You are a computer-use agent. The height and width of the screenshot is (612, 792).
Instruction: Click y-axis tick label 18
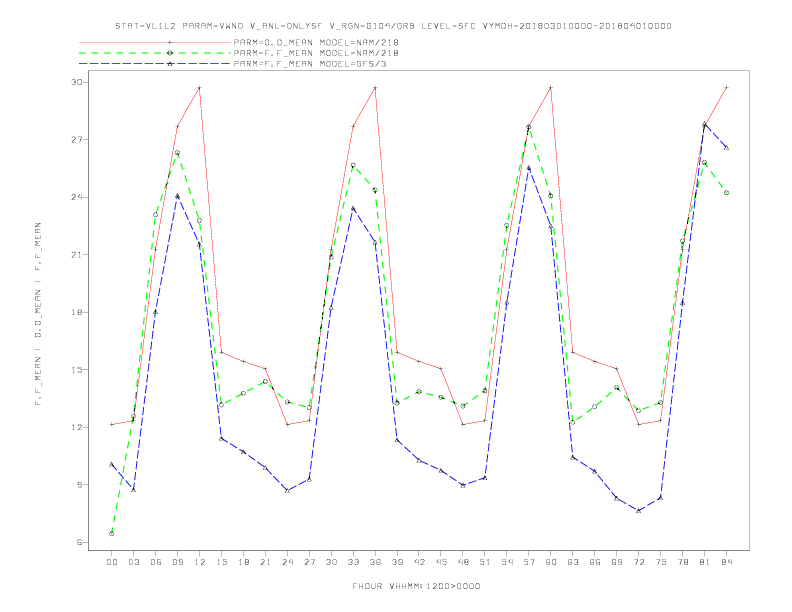[x=76, y=313]
